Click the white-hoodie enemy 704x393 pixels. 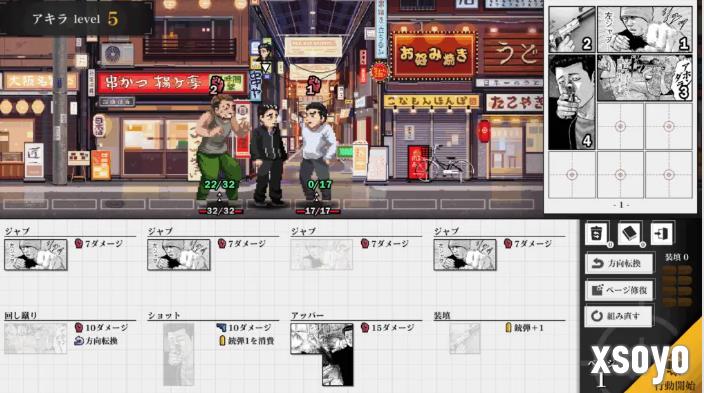[317, 150]
